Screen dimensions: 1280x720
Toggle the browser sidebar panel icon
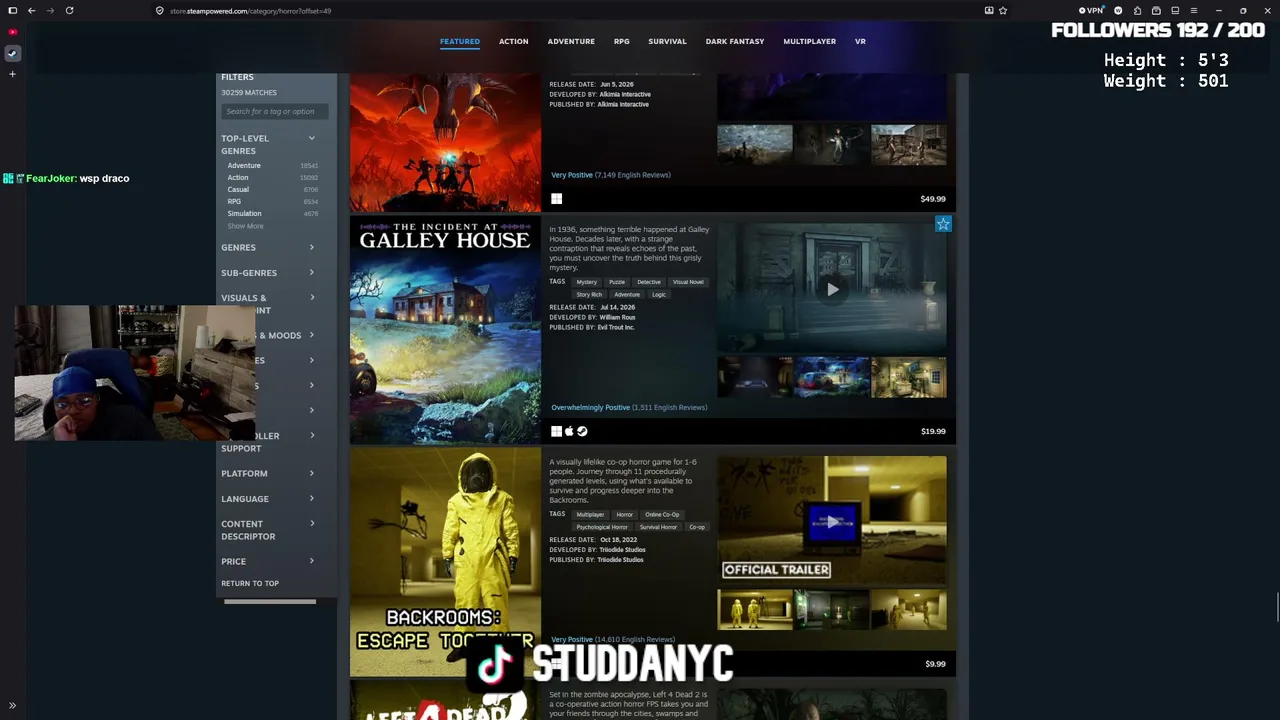click(x=12, y=10)
